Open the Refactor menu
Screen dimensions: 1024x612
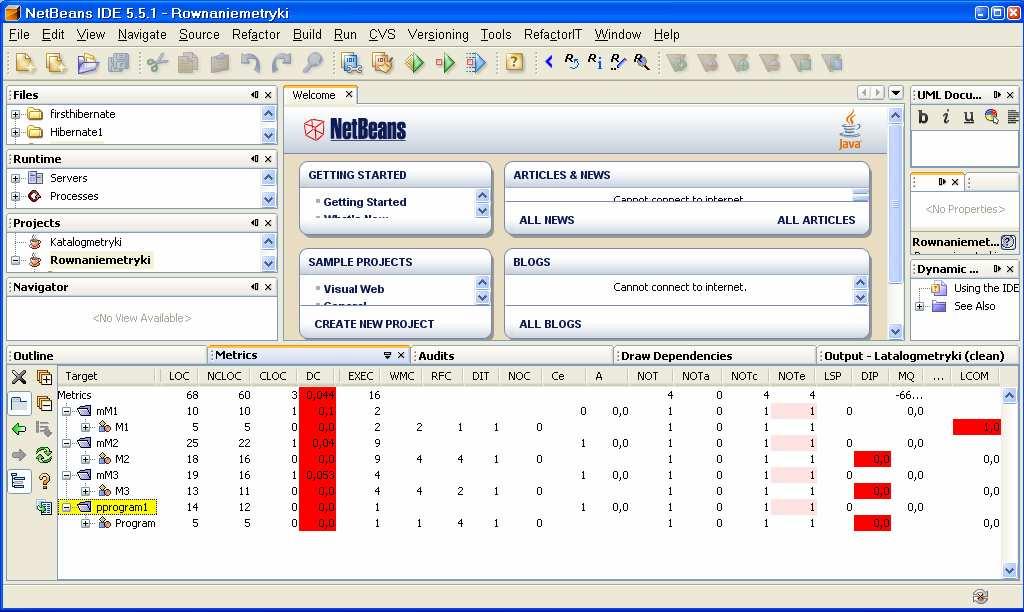coord(256,35)
